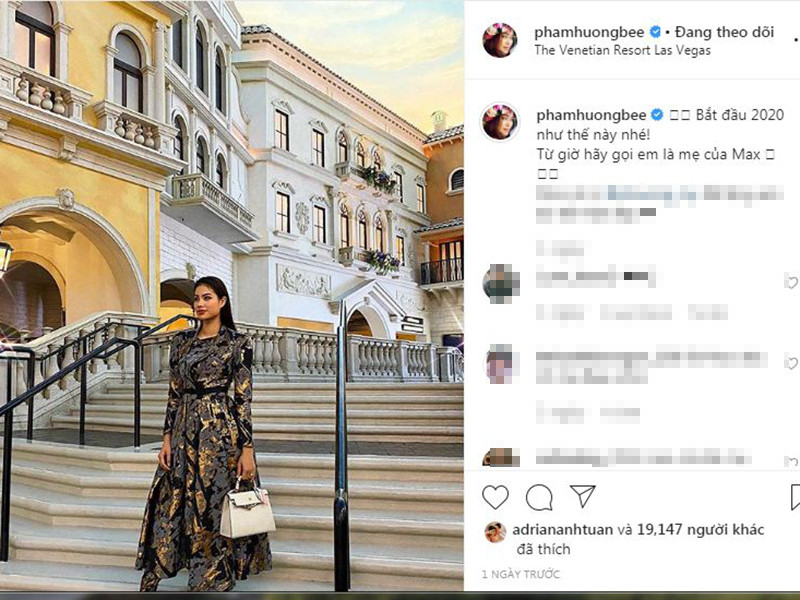Share post via paper plane icon
The image size is (800, 600).
(582, 496)
